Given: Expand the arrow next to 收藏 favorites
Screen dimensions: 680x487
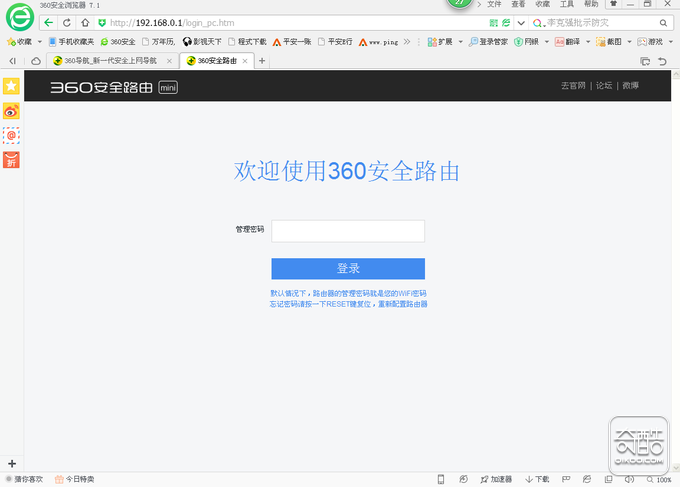Looking at the screenshot, I should 39,42.
